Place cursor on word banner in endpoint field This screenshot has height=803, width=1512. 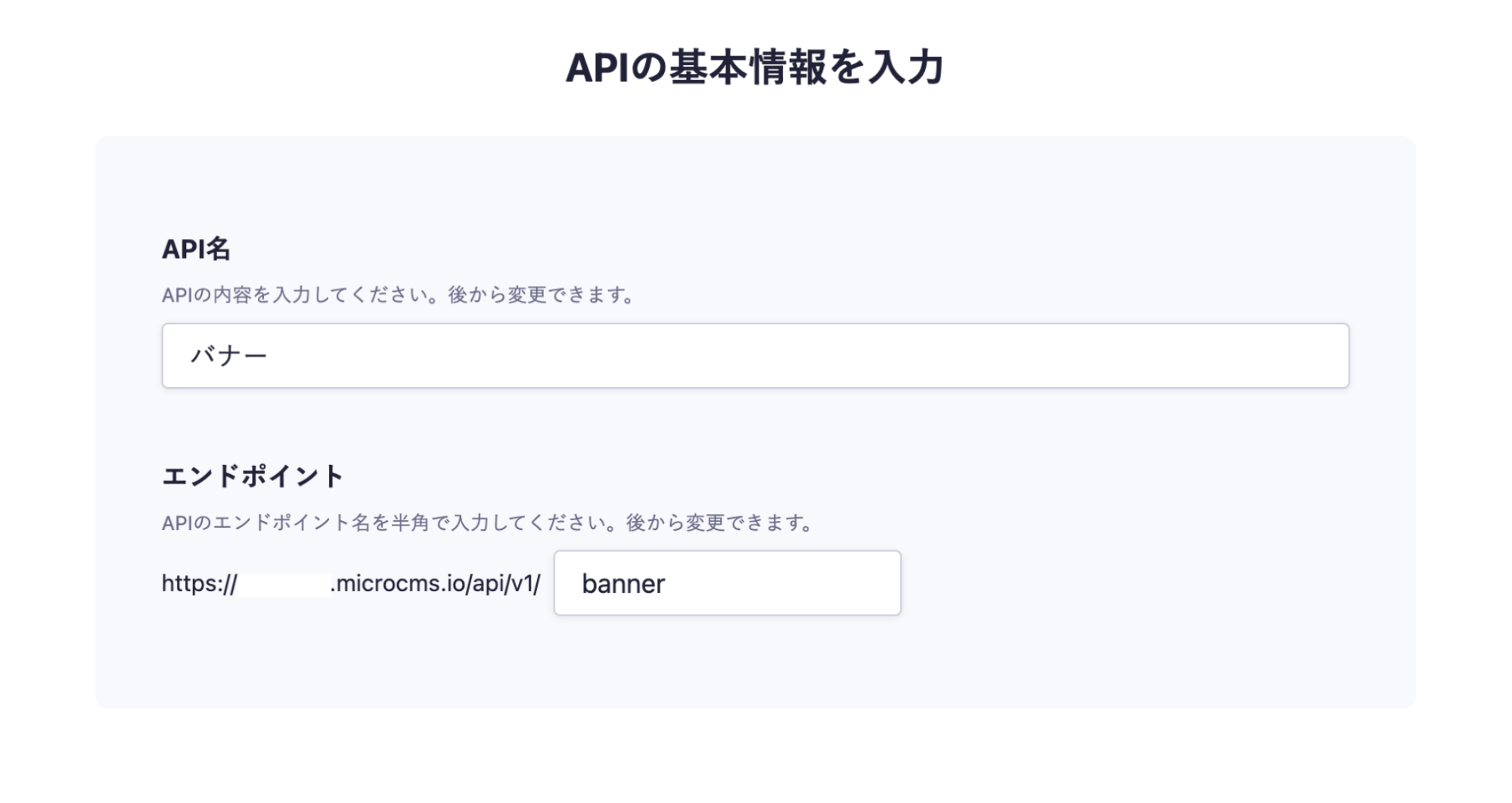point(623,584)
